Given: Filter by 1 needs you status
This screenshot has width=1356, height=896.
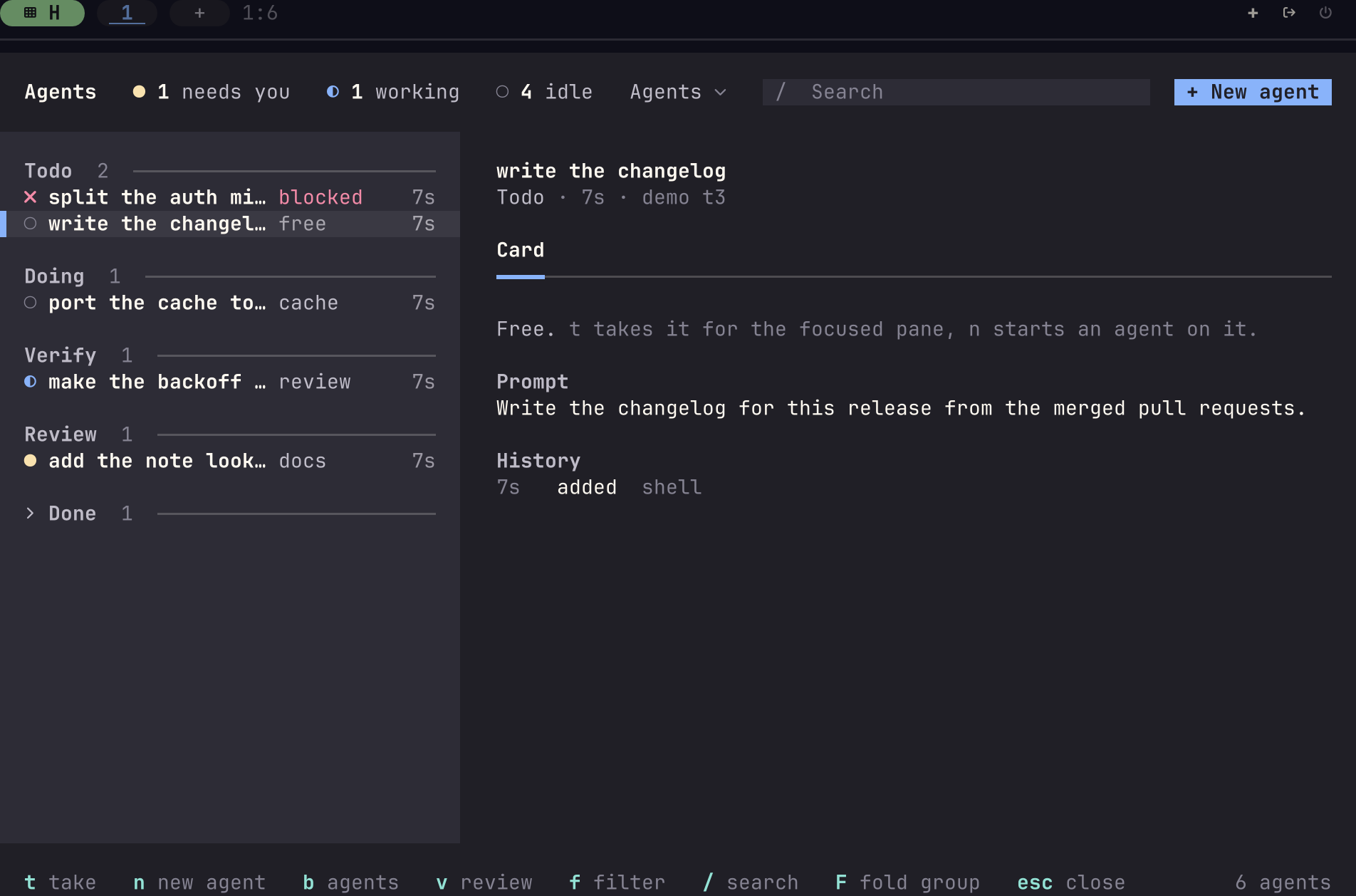Looking at the screenshot, I should point(212,92).
